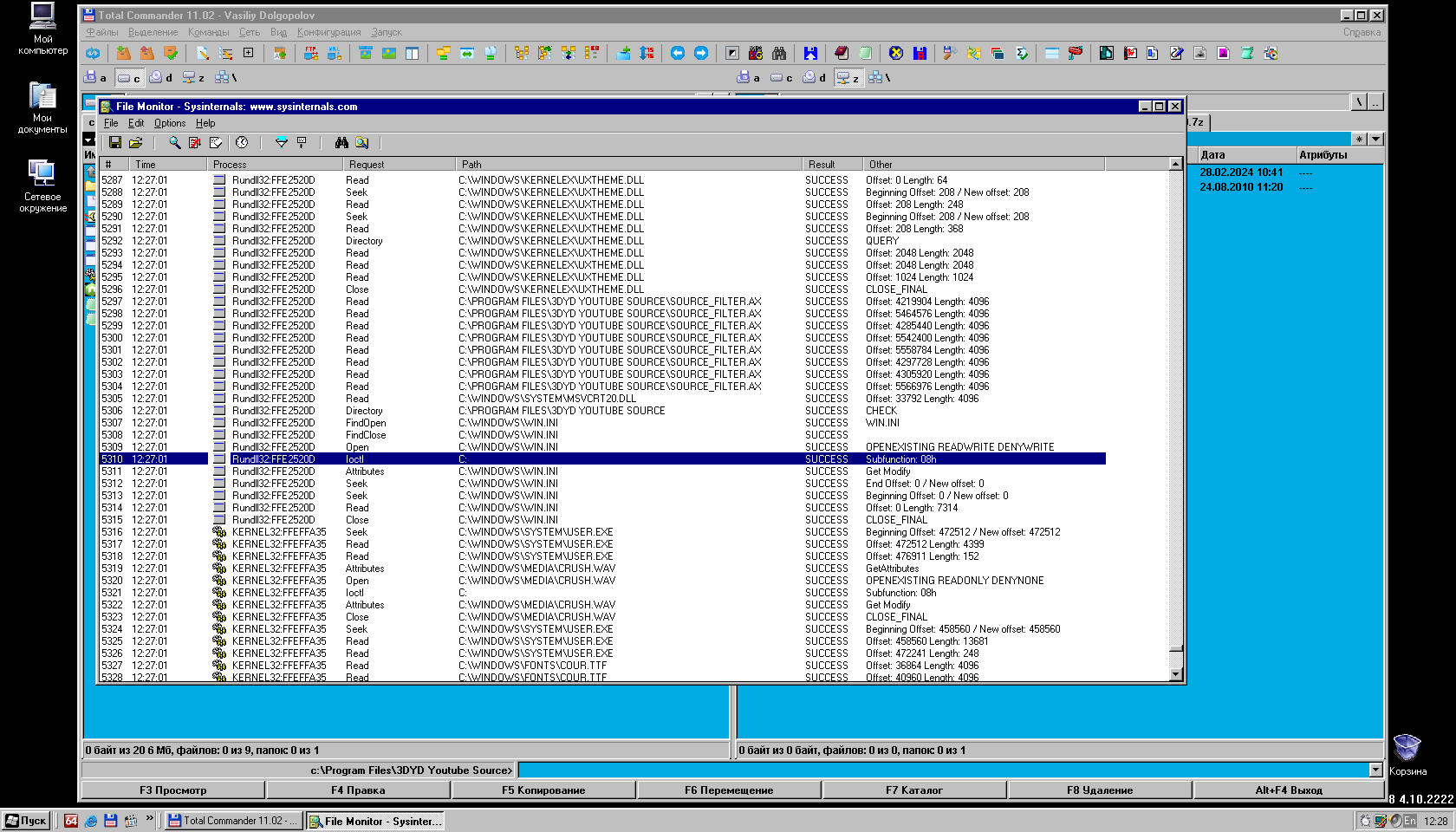Toggle the Capture magnifier icon in File Monitor
1456x832 pixels.
(174, 142)
